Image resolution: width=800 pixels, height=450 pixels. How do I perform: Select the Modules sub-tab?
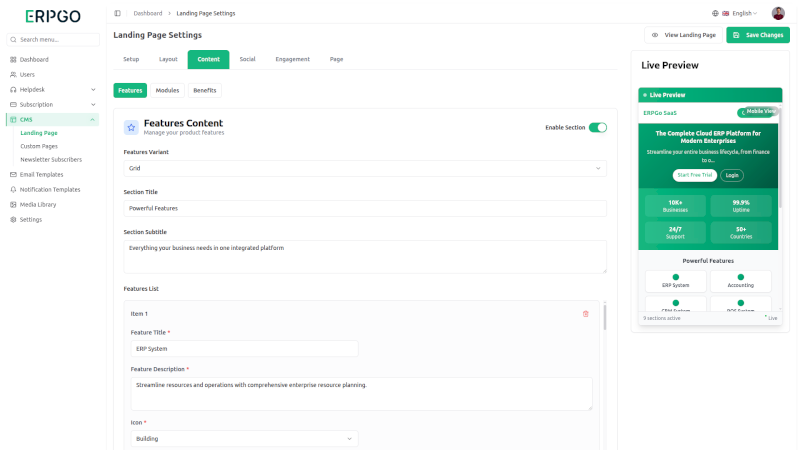[x=167, y=90]
